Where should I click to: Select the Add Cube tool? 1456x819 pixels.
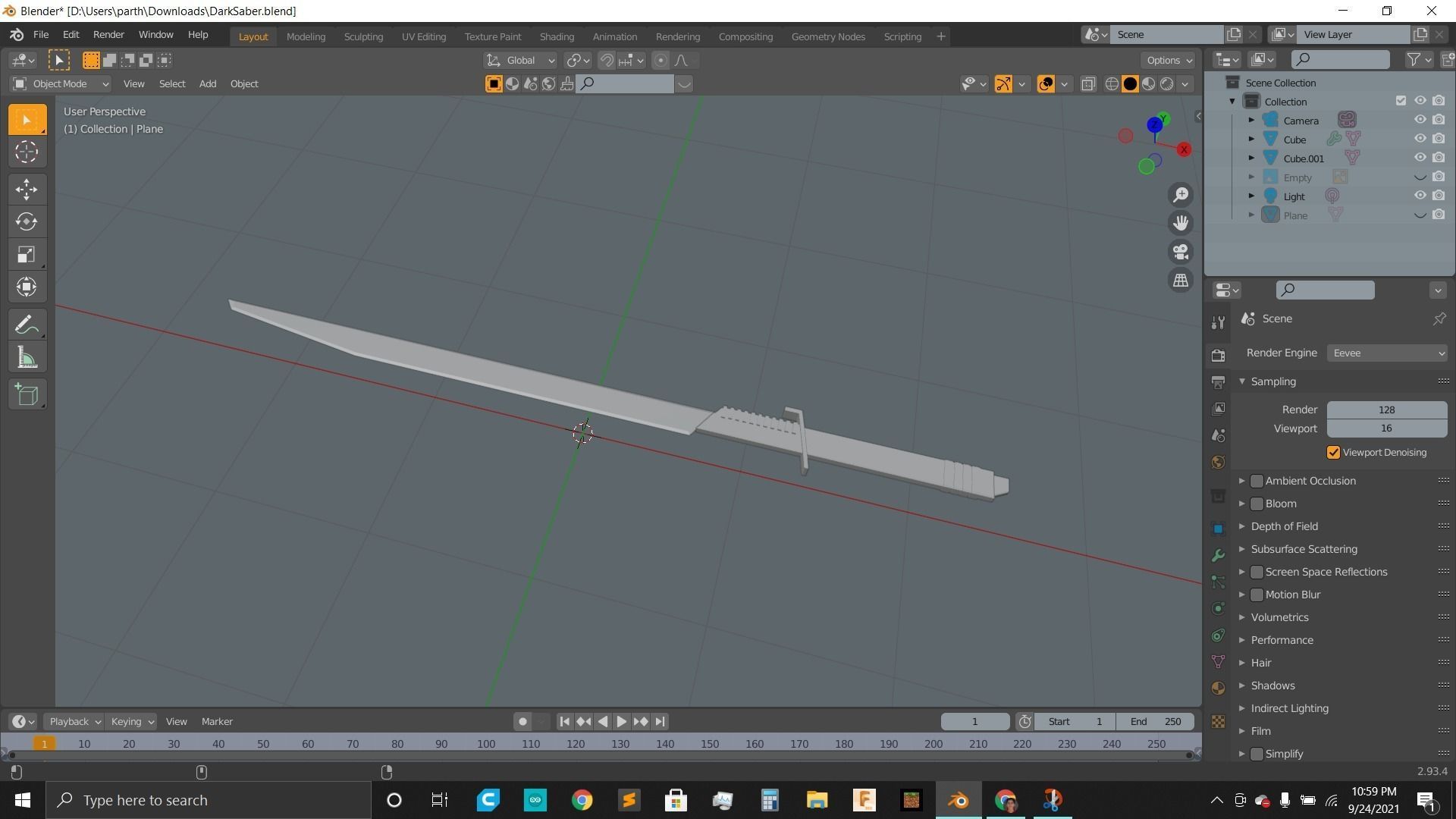click(x=27, y=395)
